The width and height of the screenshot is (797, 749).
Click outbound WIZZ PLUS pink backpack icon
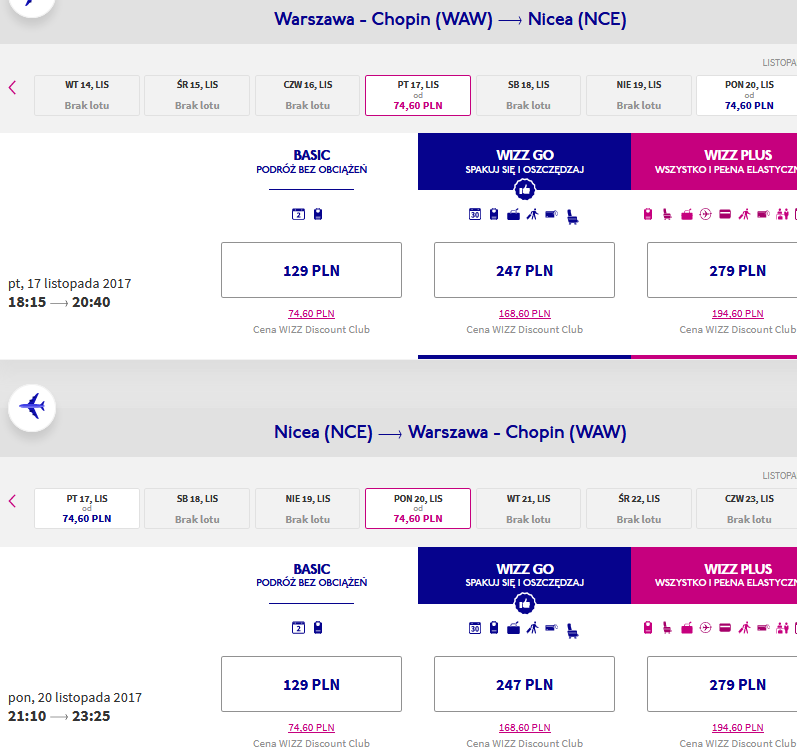pyautogui.click(x=648, y=214)
